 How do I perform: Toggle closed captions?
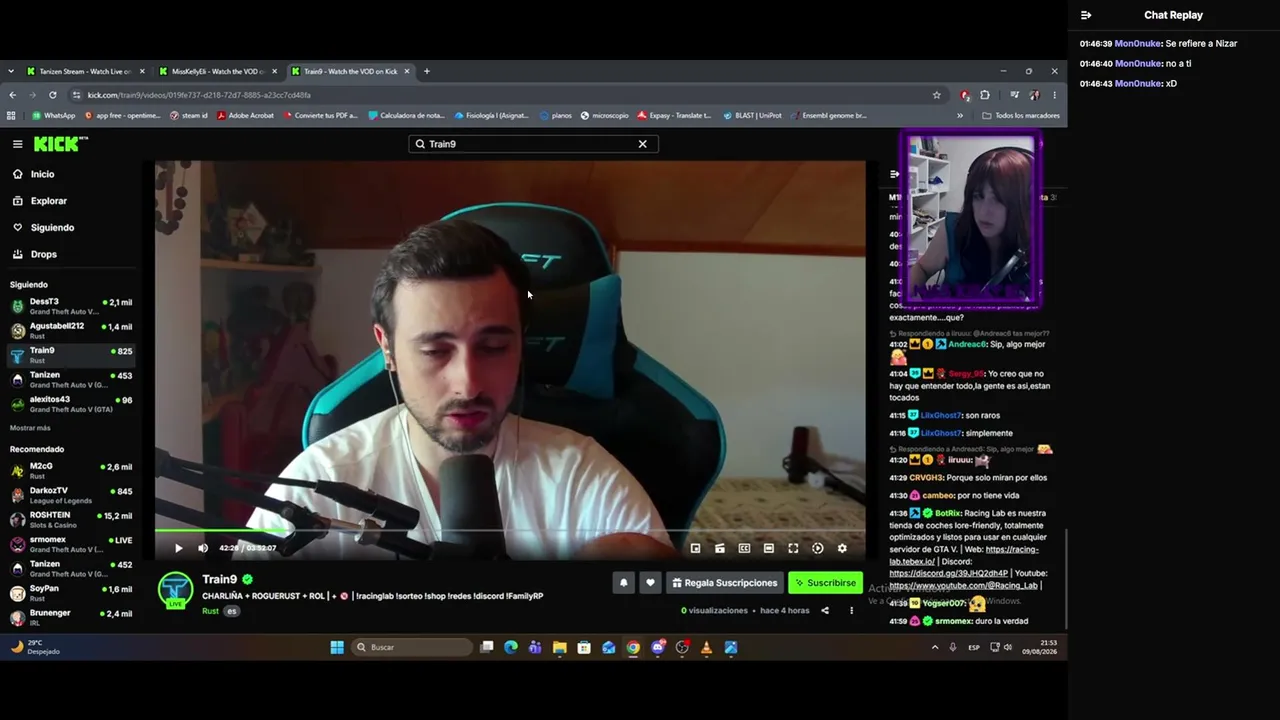pyautogui.click(x=744, y=548)
